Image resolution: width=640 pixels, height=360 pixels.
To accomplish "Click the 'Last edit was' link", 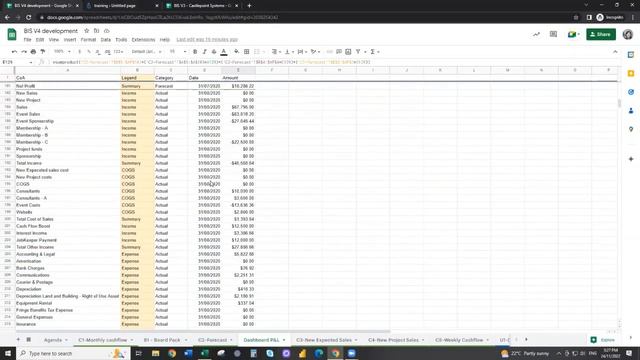I will pyautogui.click(x=207, y=40).
